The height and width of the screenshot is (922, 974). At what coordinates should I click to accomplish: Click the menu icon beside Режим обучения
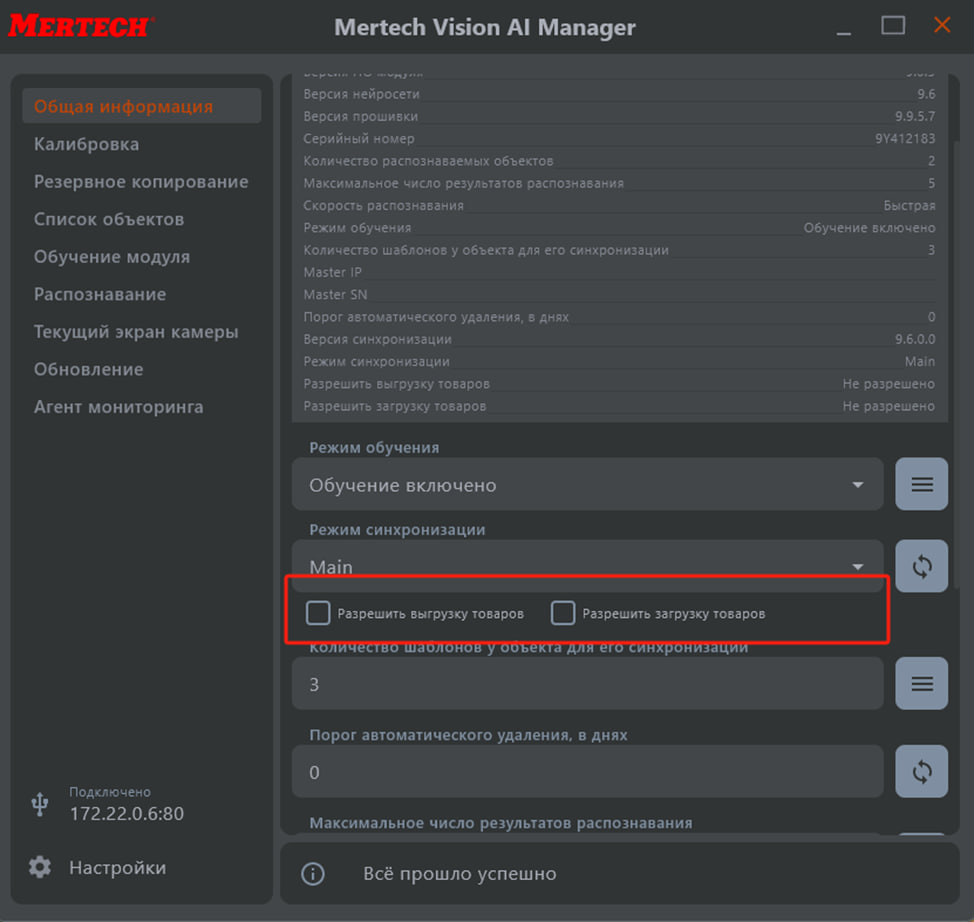coord(921,485)
